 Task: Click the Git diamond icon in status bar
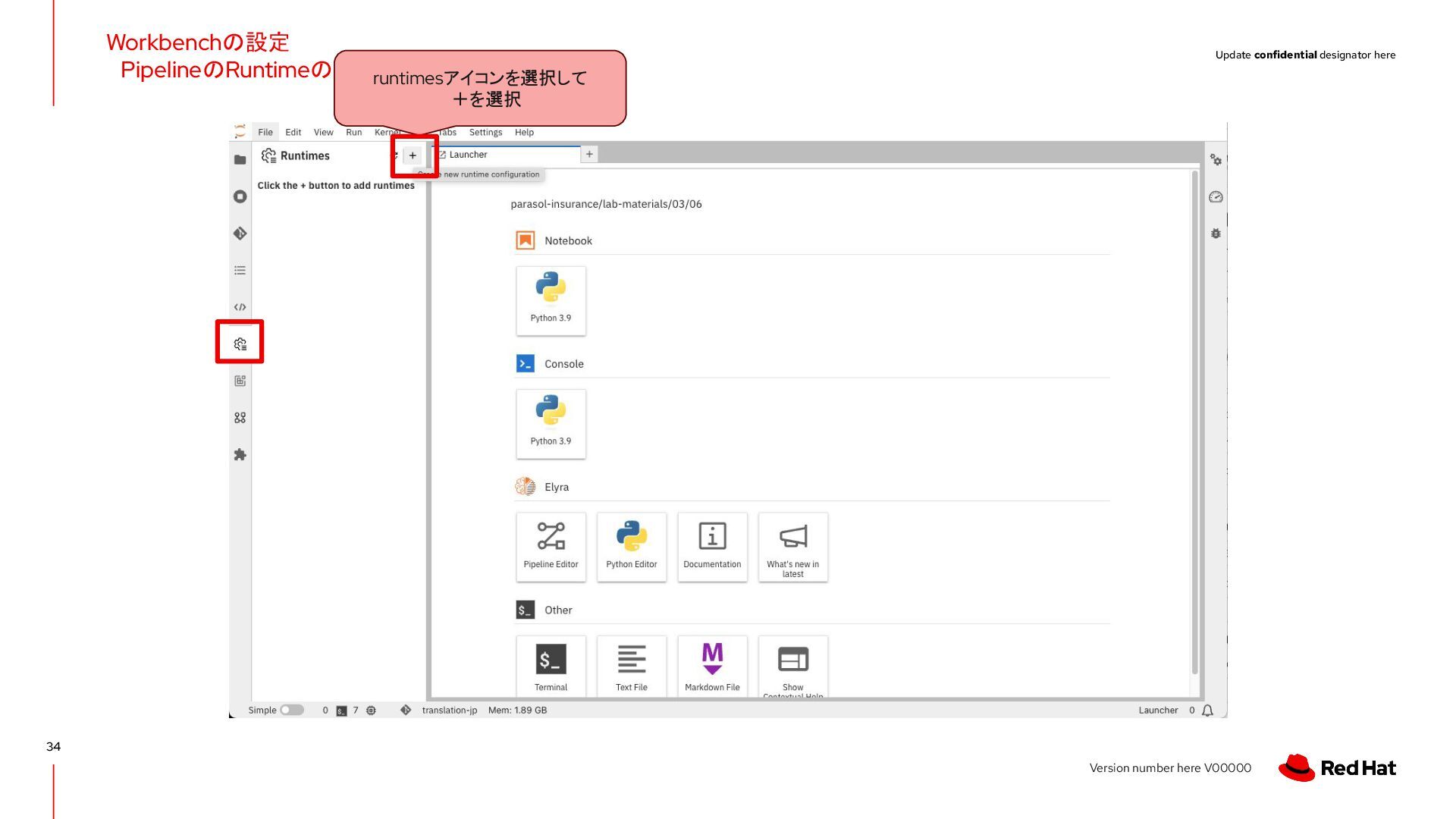point(406,711)
